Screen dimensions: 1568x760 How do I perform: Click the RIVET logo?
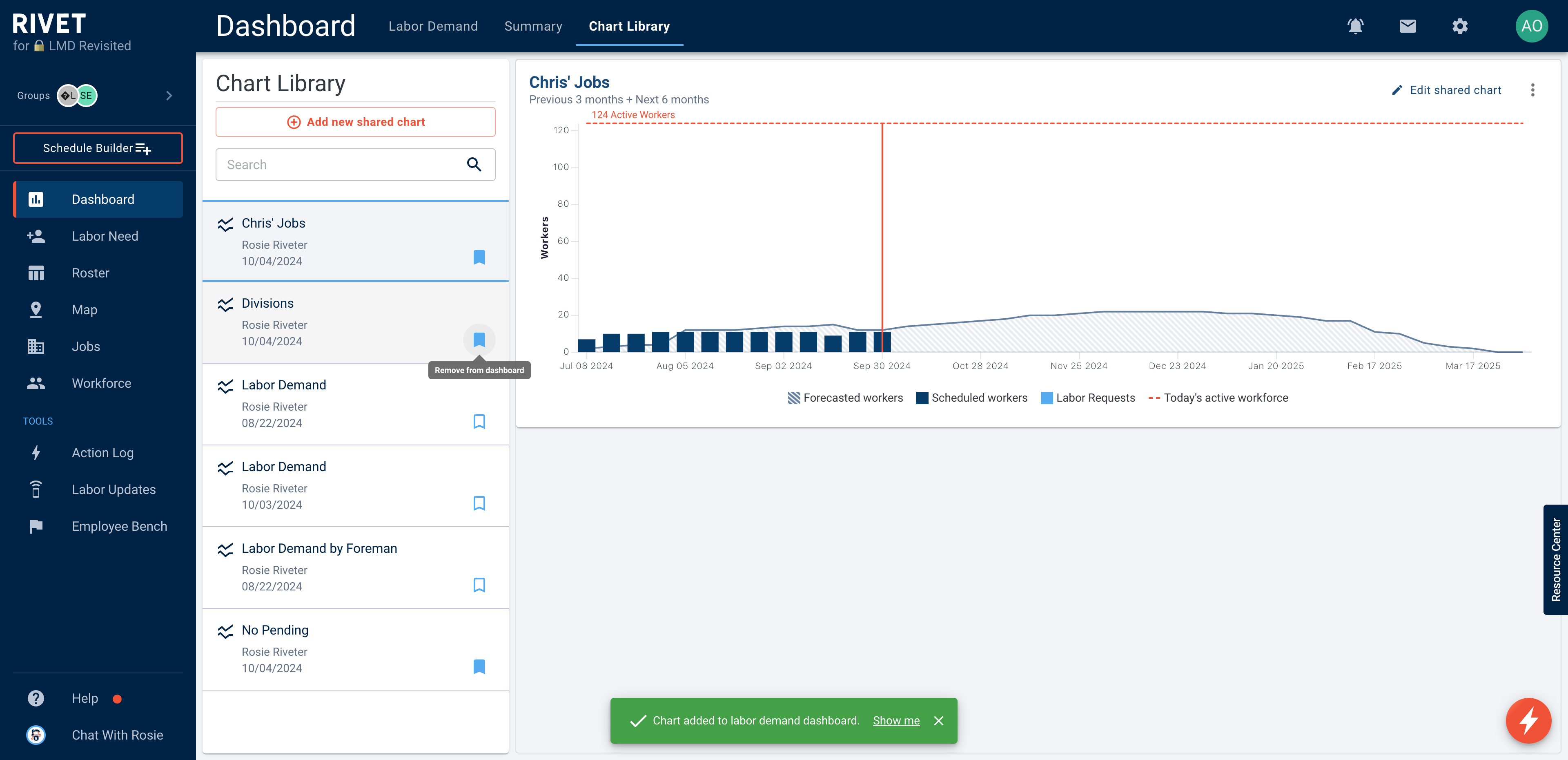pyautogui.click(x=49, y=25)
